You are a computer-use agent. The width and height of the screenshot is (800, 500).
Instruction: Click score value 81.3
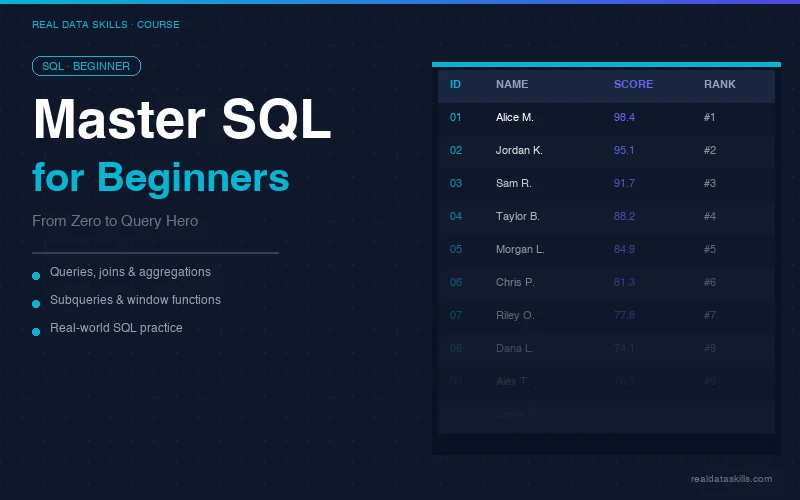click(624, 283)
